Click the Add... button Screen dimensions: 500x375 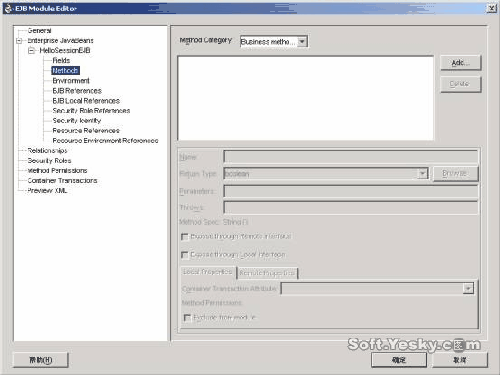coord(461,63)
